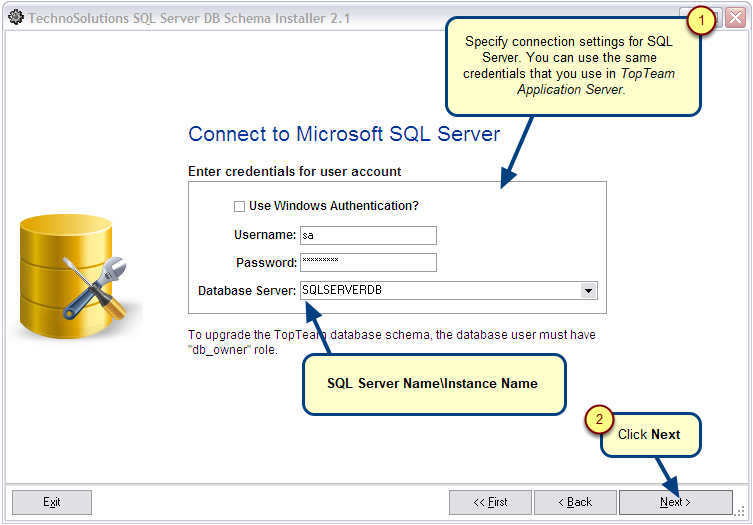Click the TechnoSolutions SQL Server DB Schema Installer title
753x525 pixels.
189,18
